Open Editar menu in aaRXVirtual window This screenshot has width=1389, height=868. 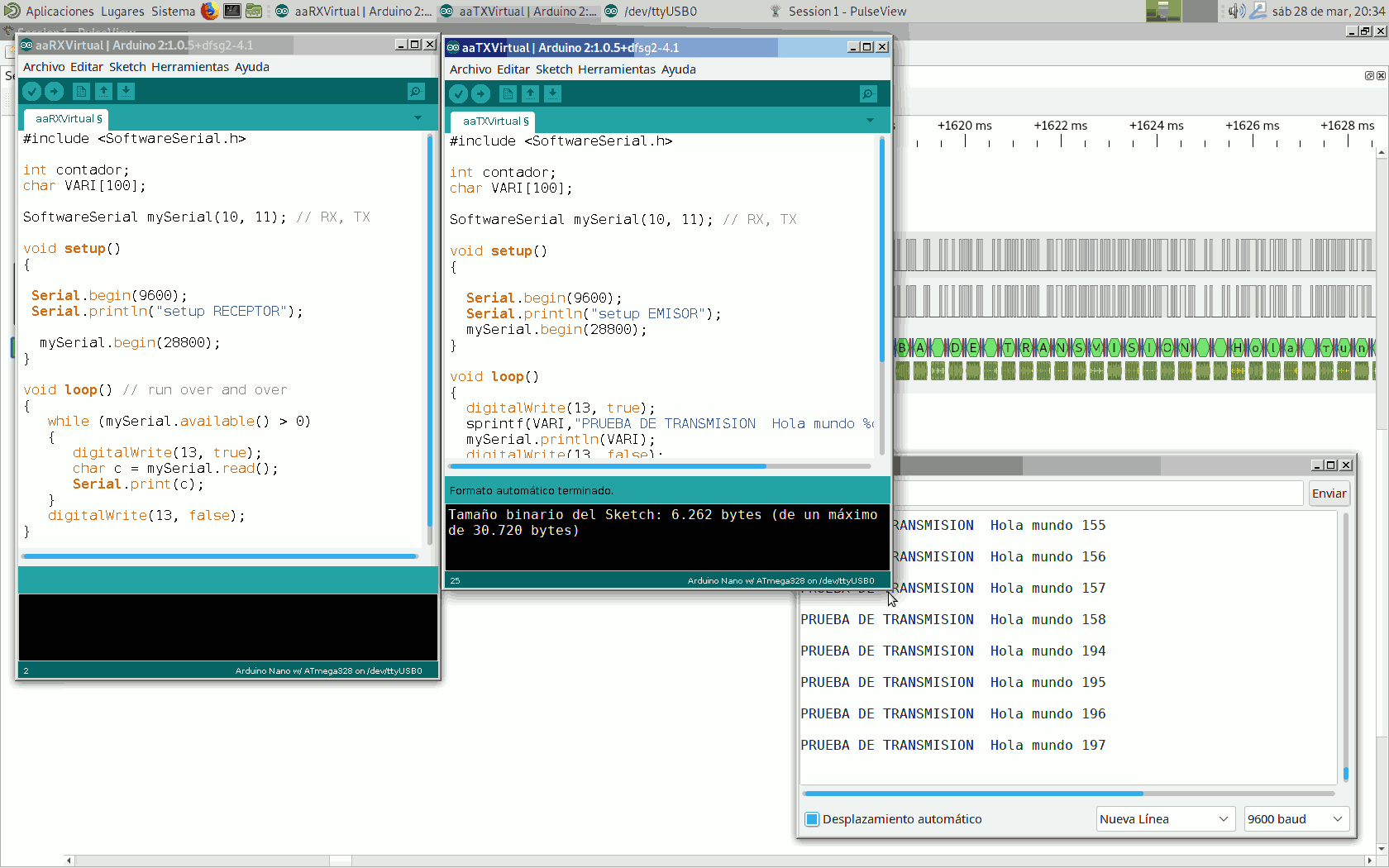pos(87,67)
